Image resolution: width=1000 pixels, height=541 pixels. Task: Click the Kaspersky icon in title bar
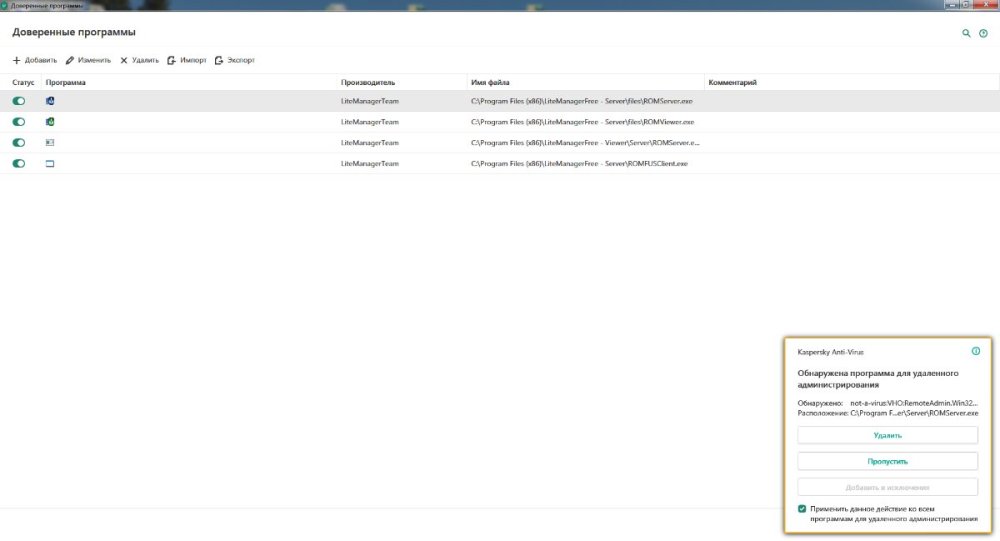click(4, 5)
